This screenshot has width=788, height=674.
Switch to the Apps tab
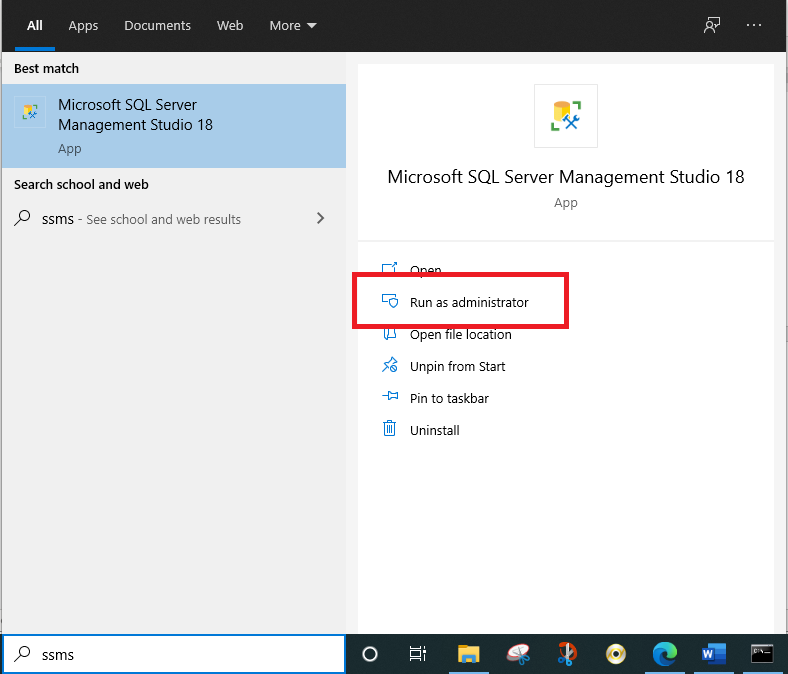pos(83,26)
